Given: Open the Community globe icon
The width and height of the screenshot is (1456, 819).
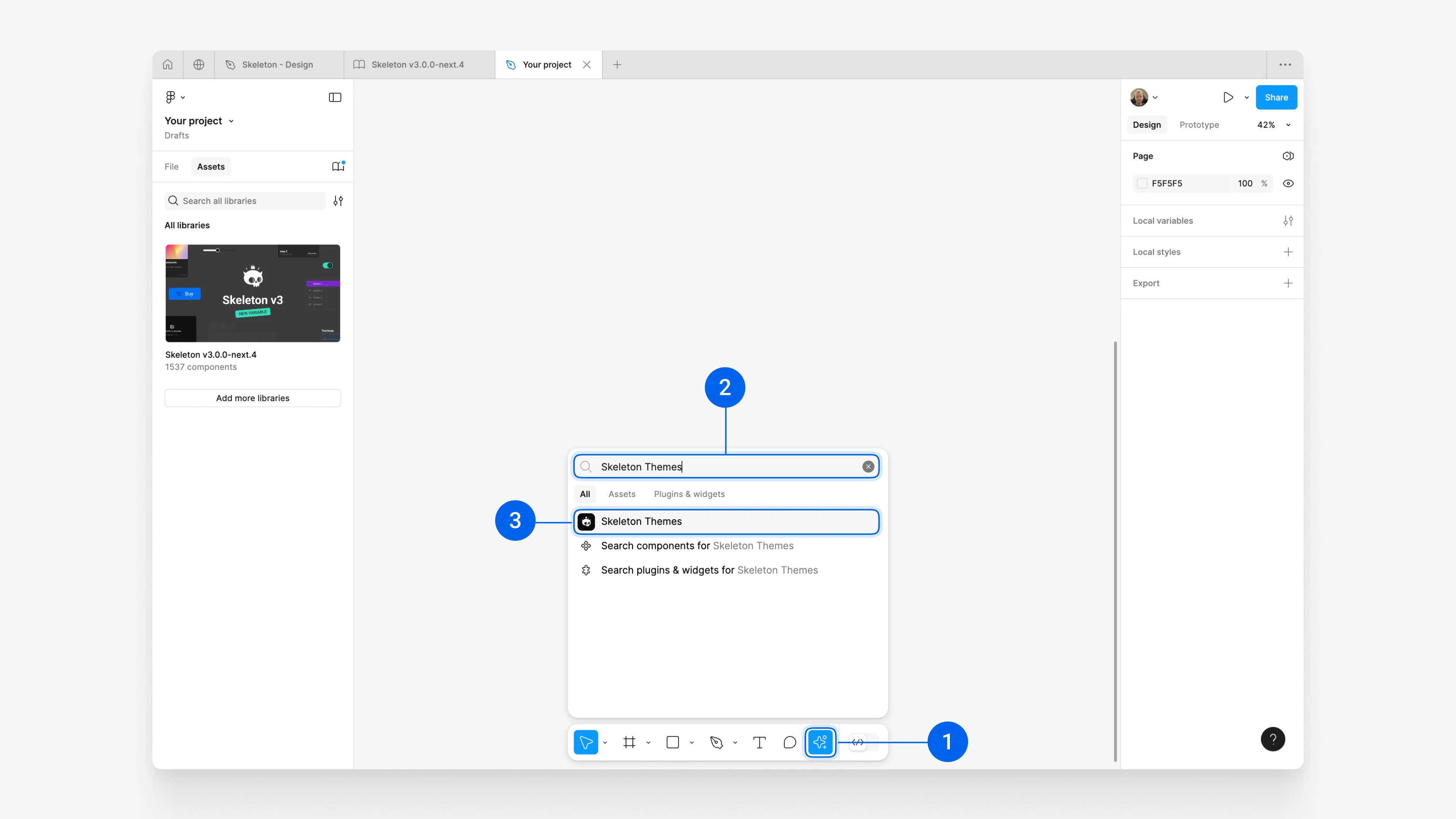Looking at the screenshot, I should 199,64.
